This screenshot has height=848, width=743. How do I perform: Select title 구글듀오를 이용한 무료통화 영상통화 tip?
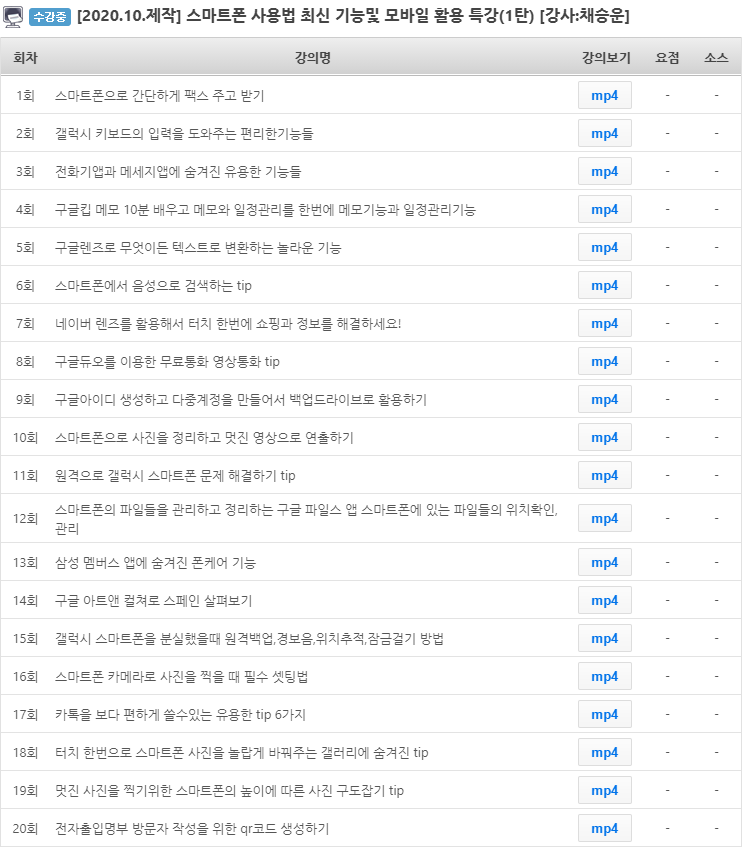[167, 361]
